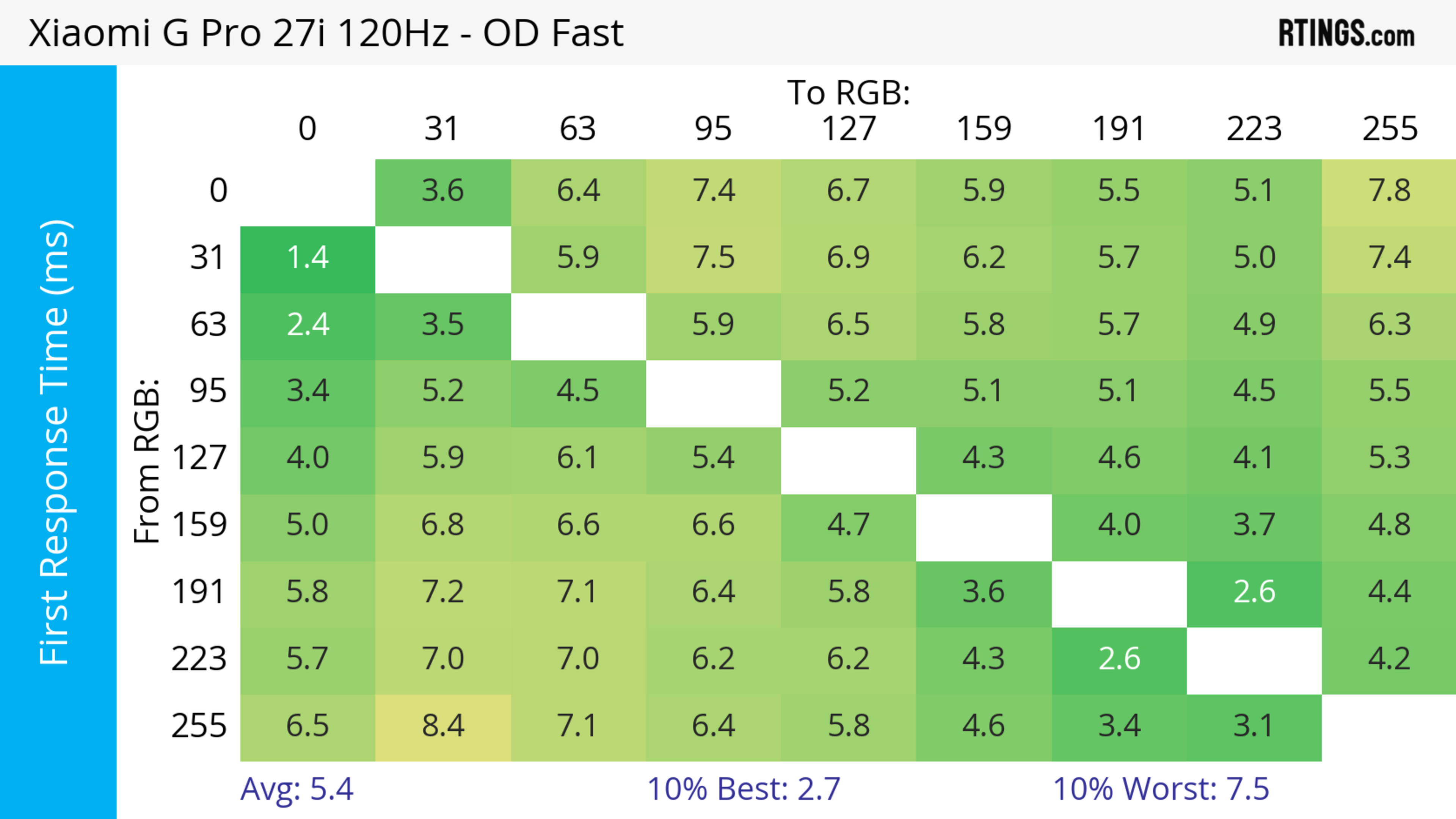The image size is (1456, 819).
Task: Click the RTINGS.com logo
Action: (1346, 34)
